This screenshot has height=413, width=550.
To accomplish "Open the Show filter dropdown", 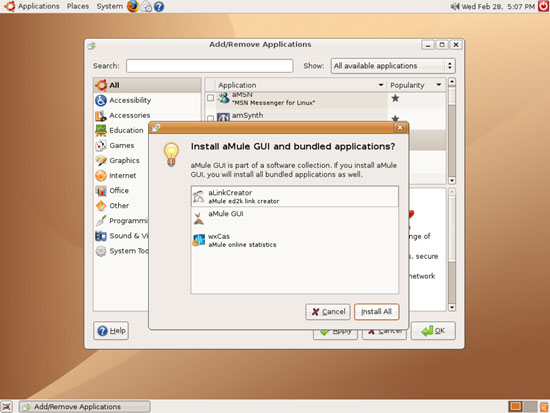I will pos(393,66).
